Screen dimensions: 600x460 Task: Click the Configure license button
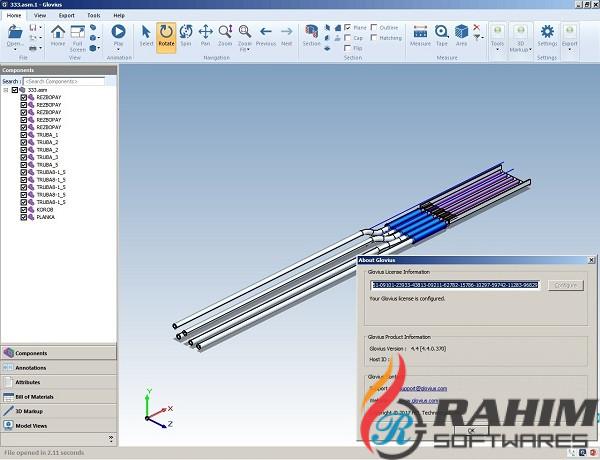pos(566,285)
